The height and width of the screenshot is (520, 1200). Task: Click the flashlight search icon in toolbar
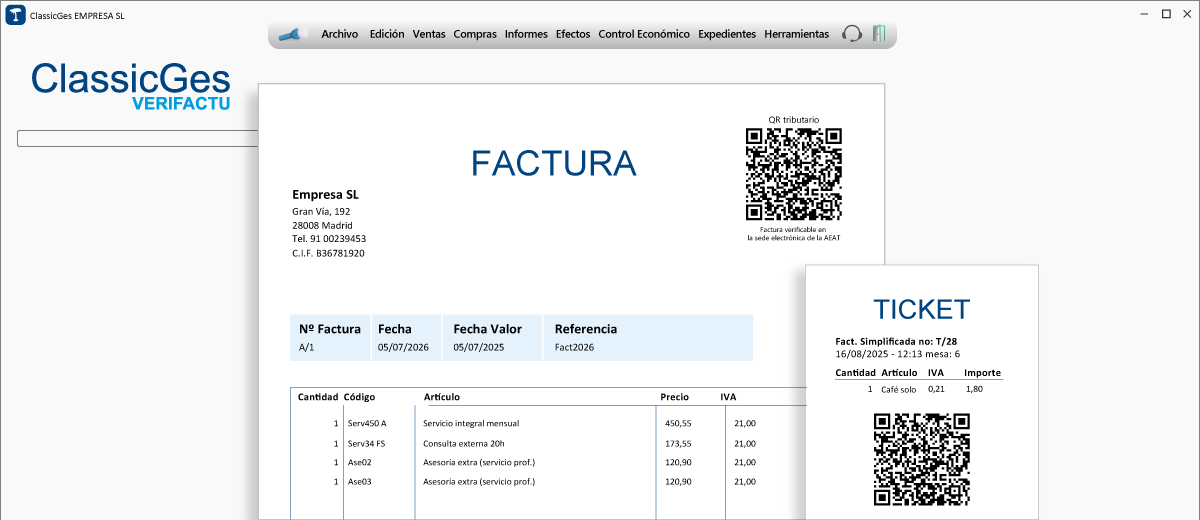[x=290, y=35]
